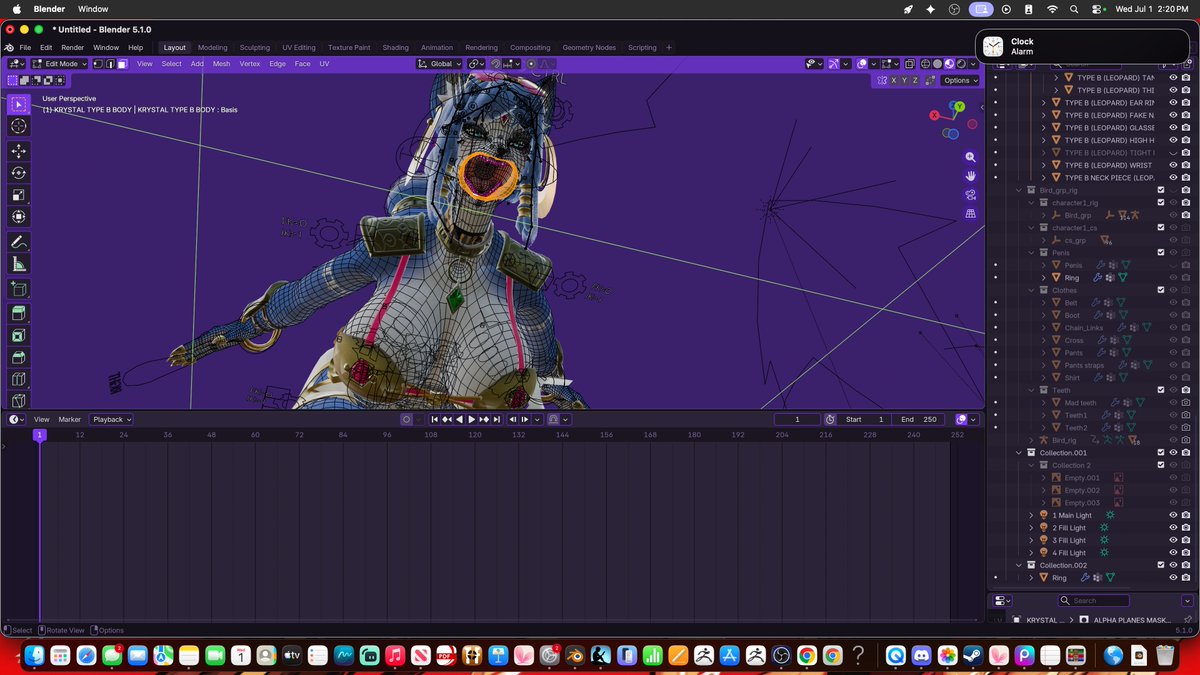Select the Scale tool in toolbar

pos(19,195)
